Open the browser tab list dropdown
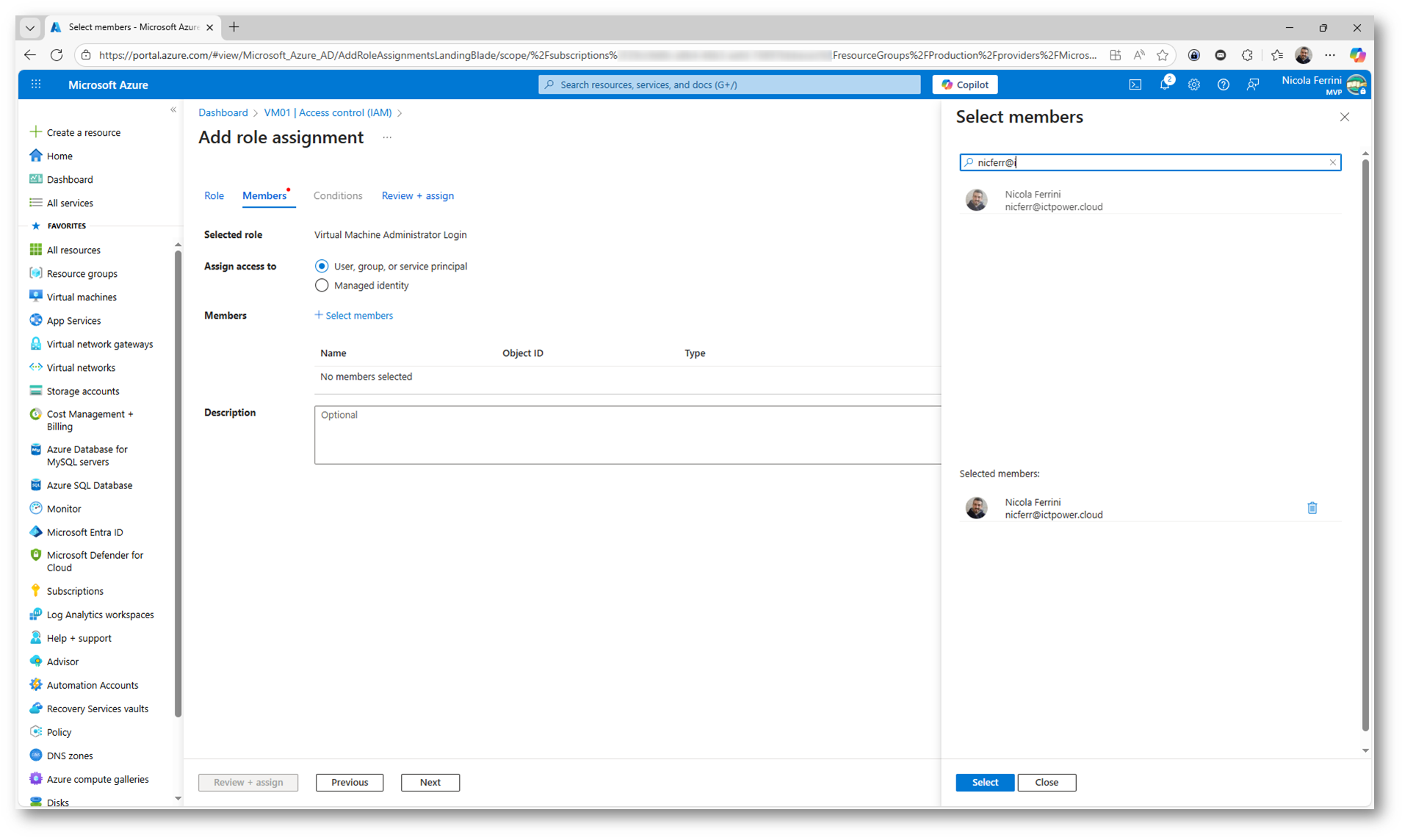Screen dimensions: 1405x840 (30, 28)
